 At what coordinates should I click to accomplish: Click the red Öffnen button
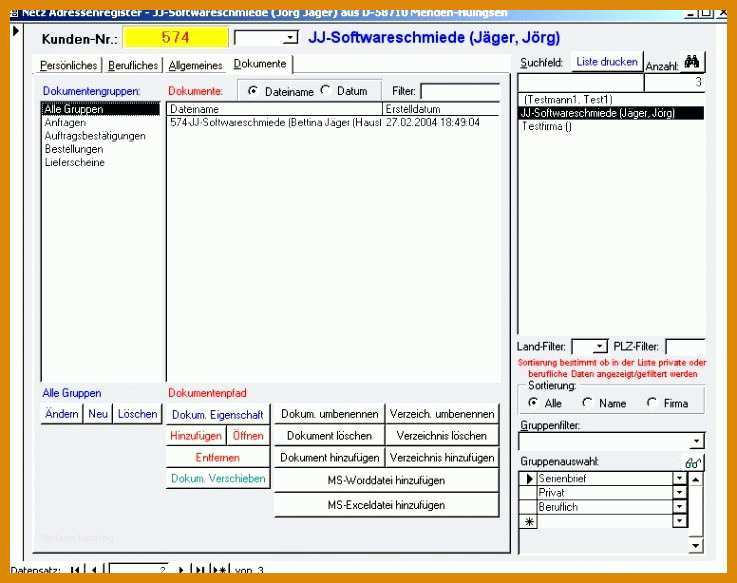(x=248, y=436)
